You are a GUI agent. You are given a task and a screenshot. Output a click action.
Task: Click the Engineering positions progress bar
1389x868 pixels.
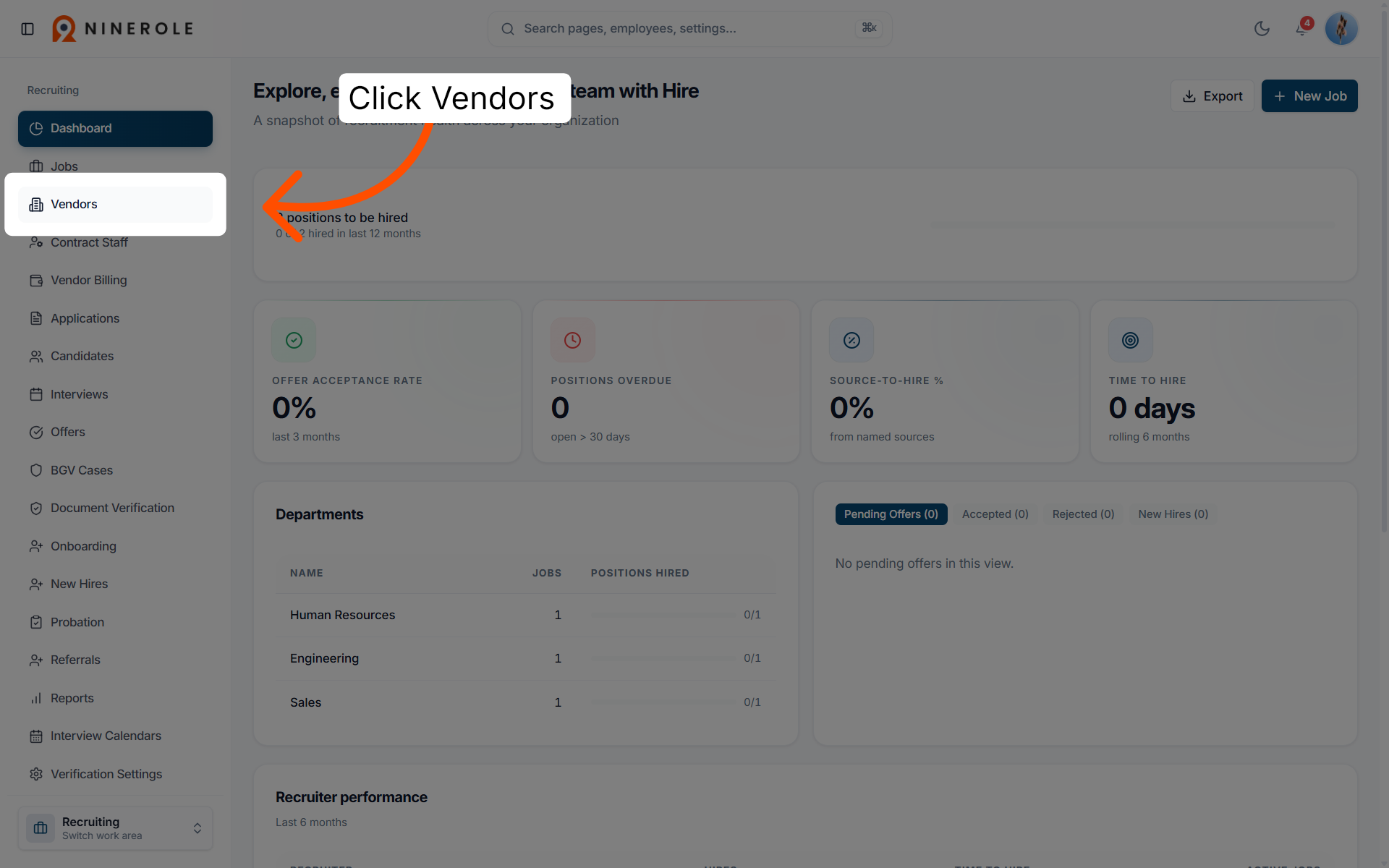click(x=662, y=659)
